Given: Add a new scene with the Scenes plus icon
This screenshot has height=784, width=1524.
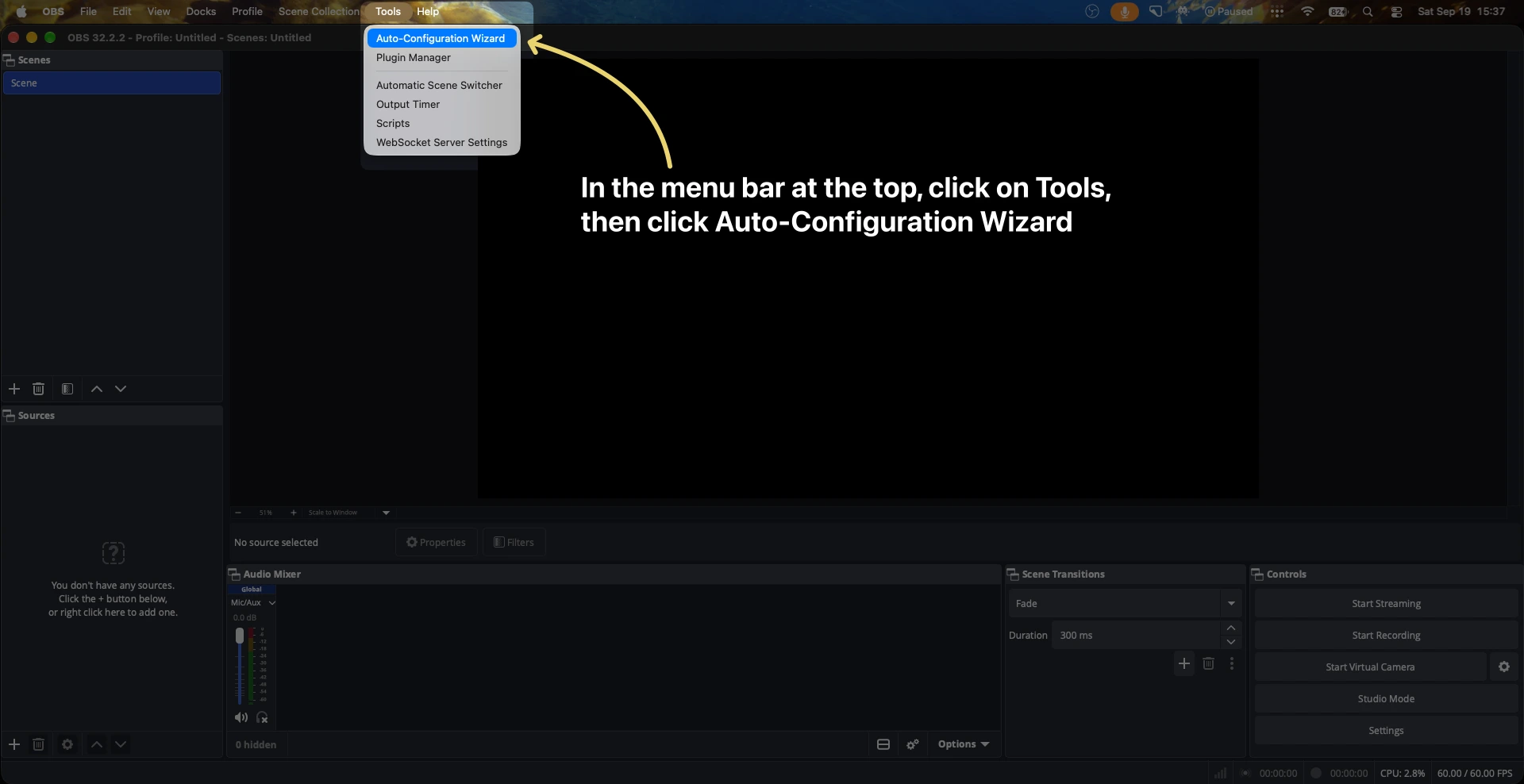Looking at the screenshot, I should click(x=14, y=389).
